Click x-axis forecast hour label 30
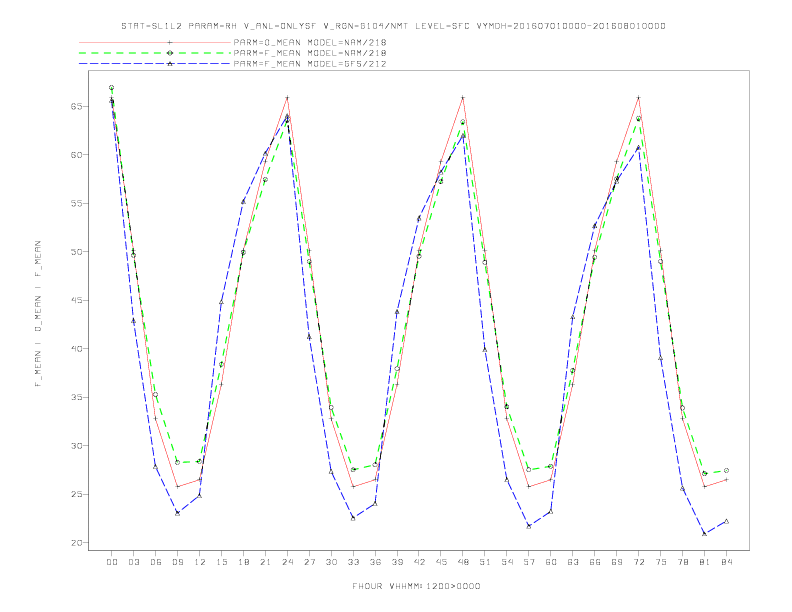792x612 pixels. (x=331, y=562)
